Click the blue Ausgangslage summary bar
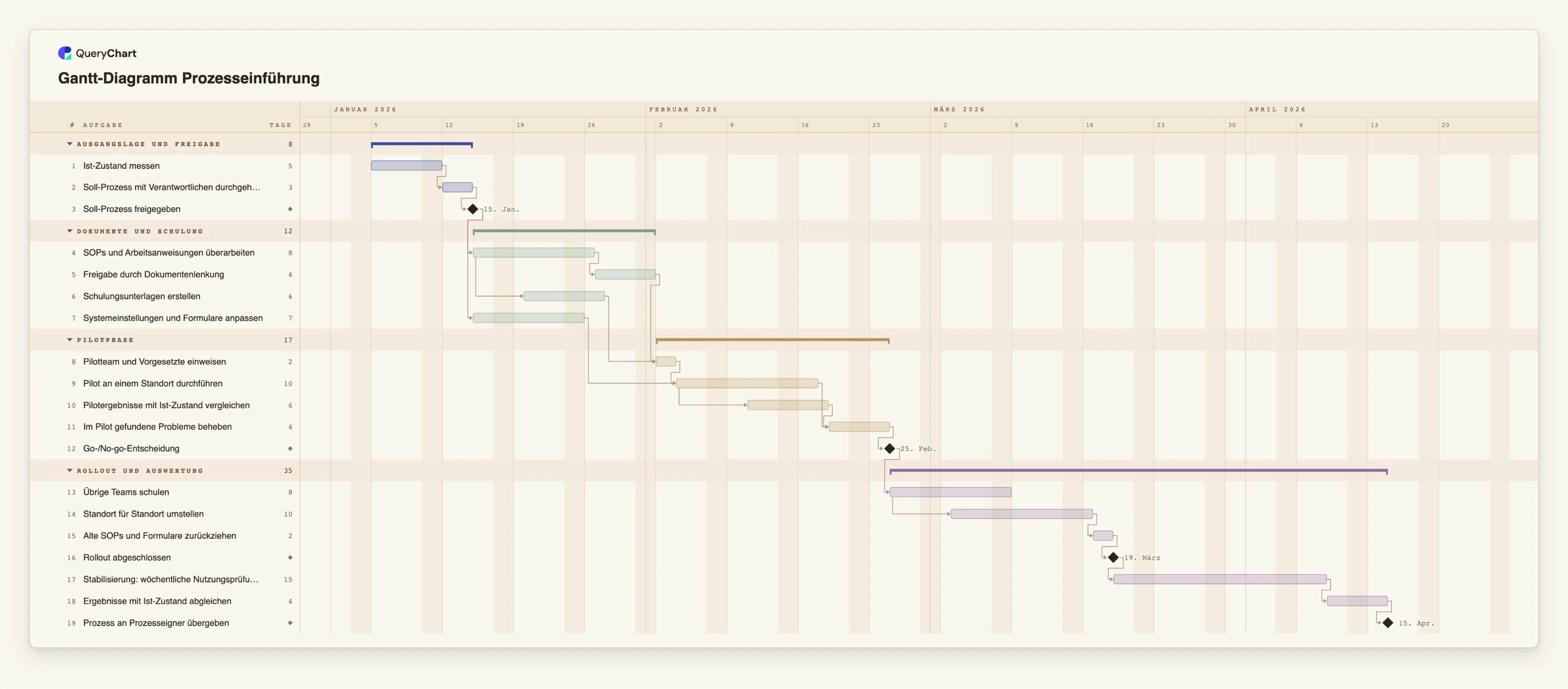The image size is (1568, 689). pos(422,145)
